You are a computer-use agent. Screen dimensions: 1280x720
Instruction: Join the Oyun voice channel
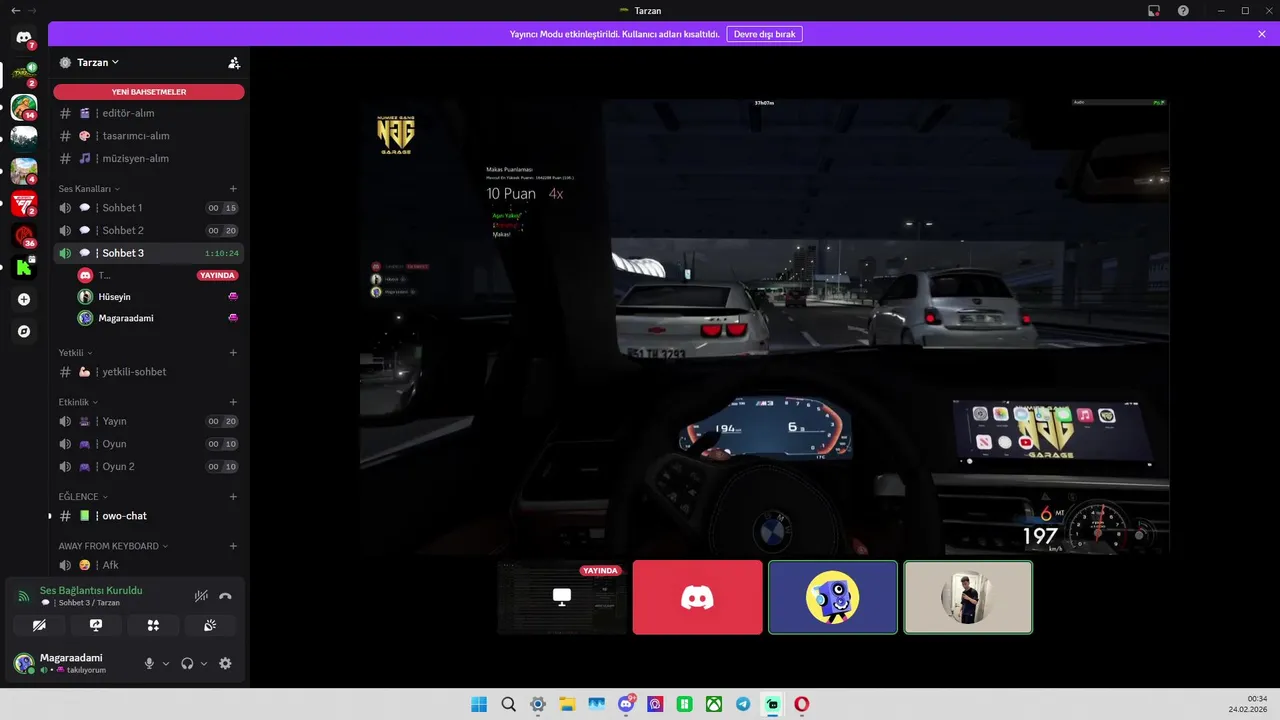click(149, 444)
